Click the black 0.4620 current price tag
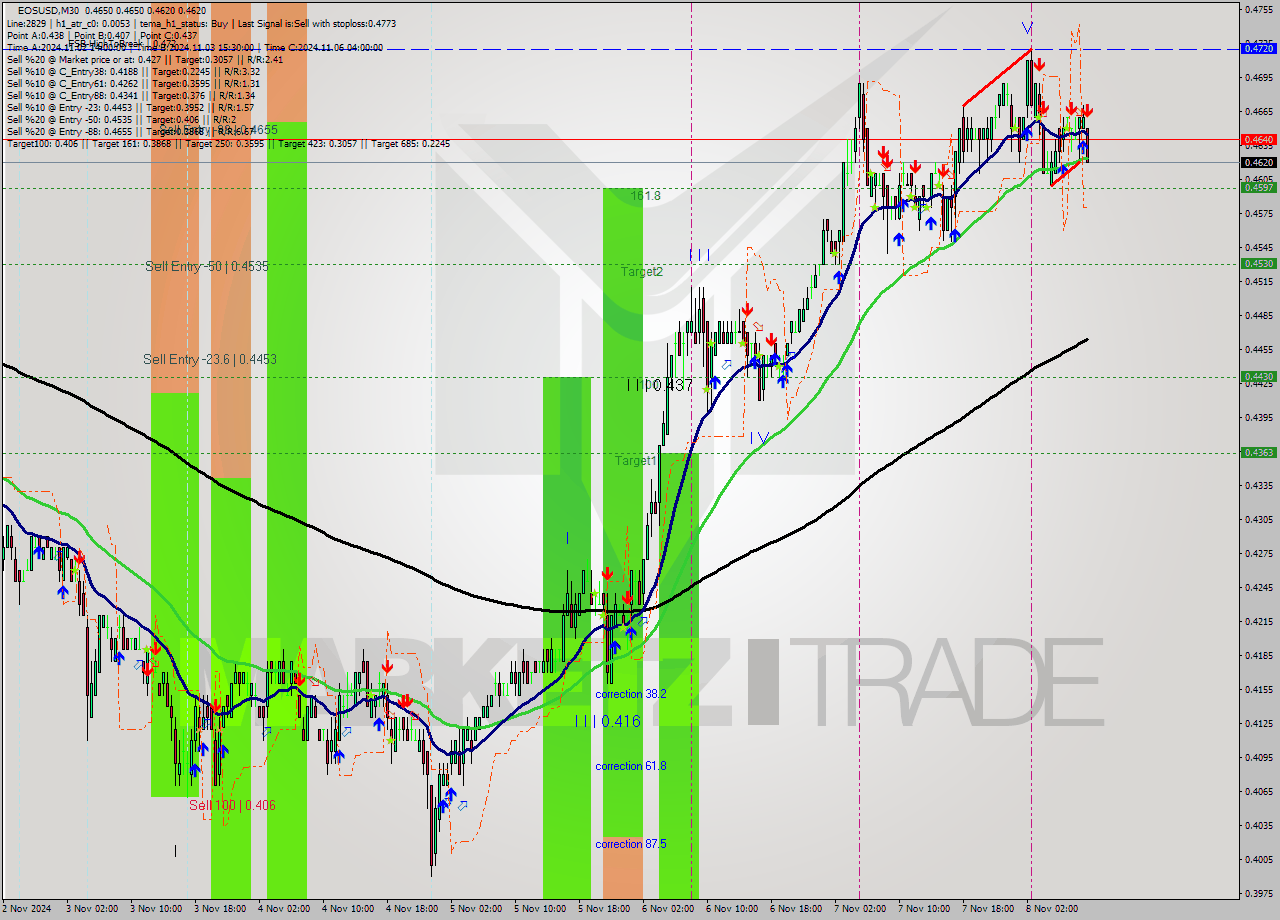1280x920 pixels. [x=1258, y=162]
